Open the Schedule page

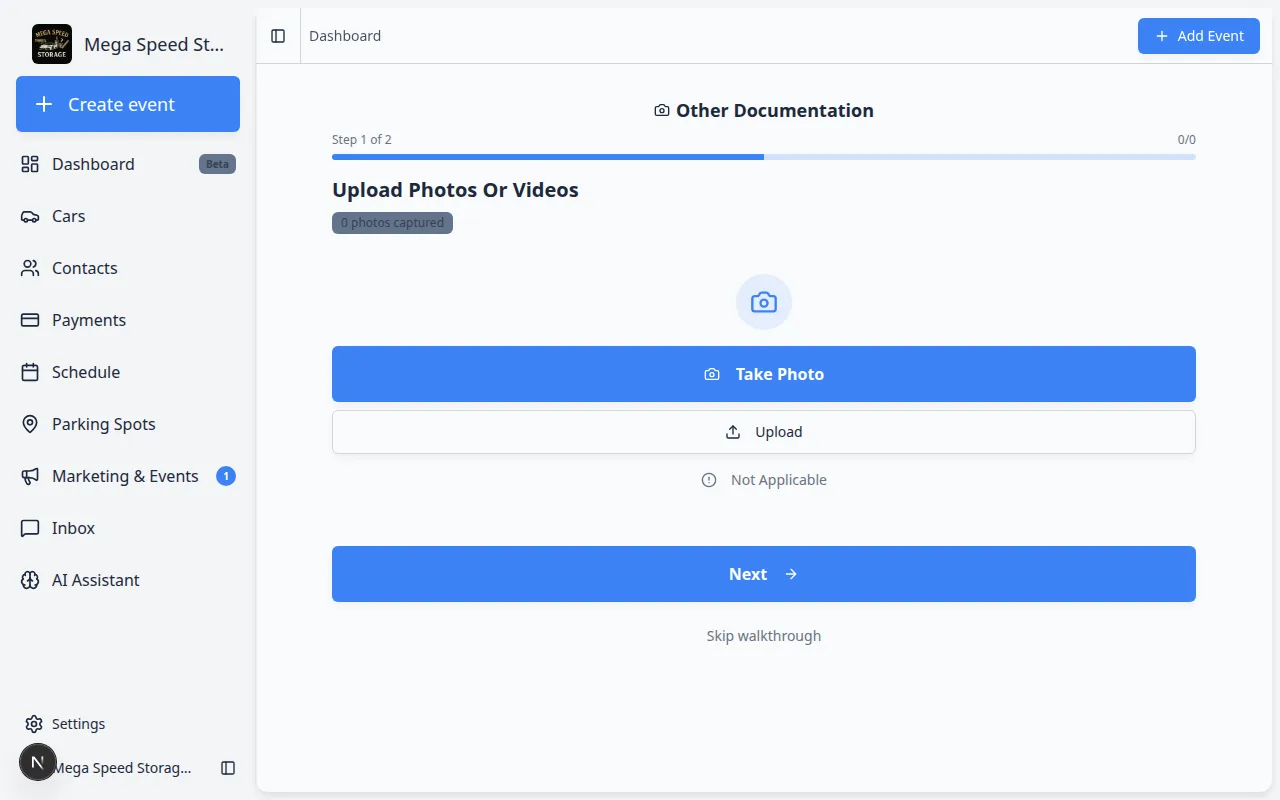(128, 372)
